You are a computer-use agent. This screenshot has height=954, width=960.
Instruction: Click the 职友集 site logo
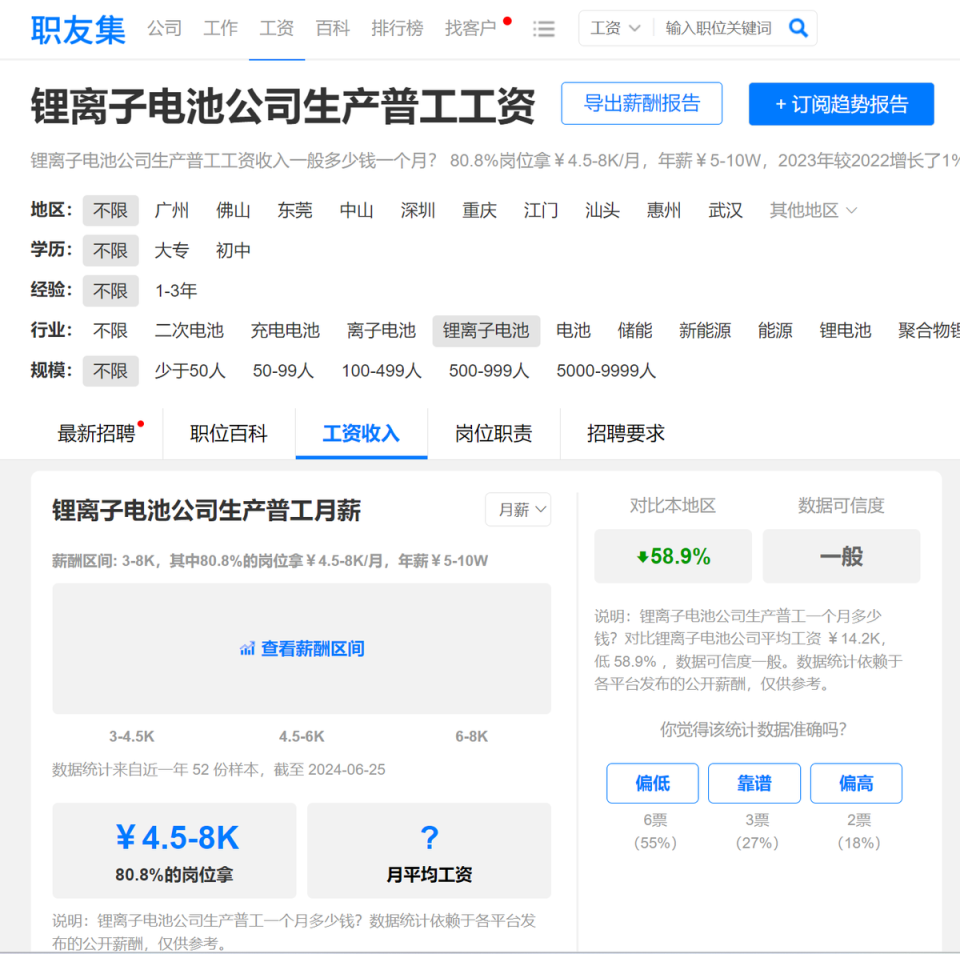(78, 29)
